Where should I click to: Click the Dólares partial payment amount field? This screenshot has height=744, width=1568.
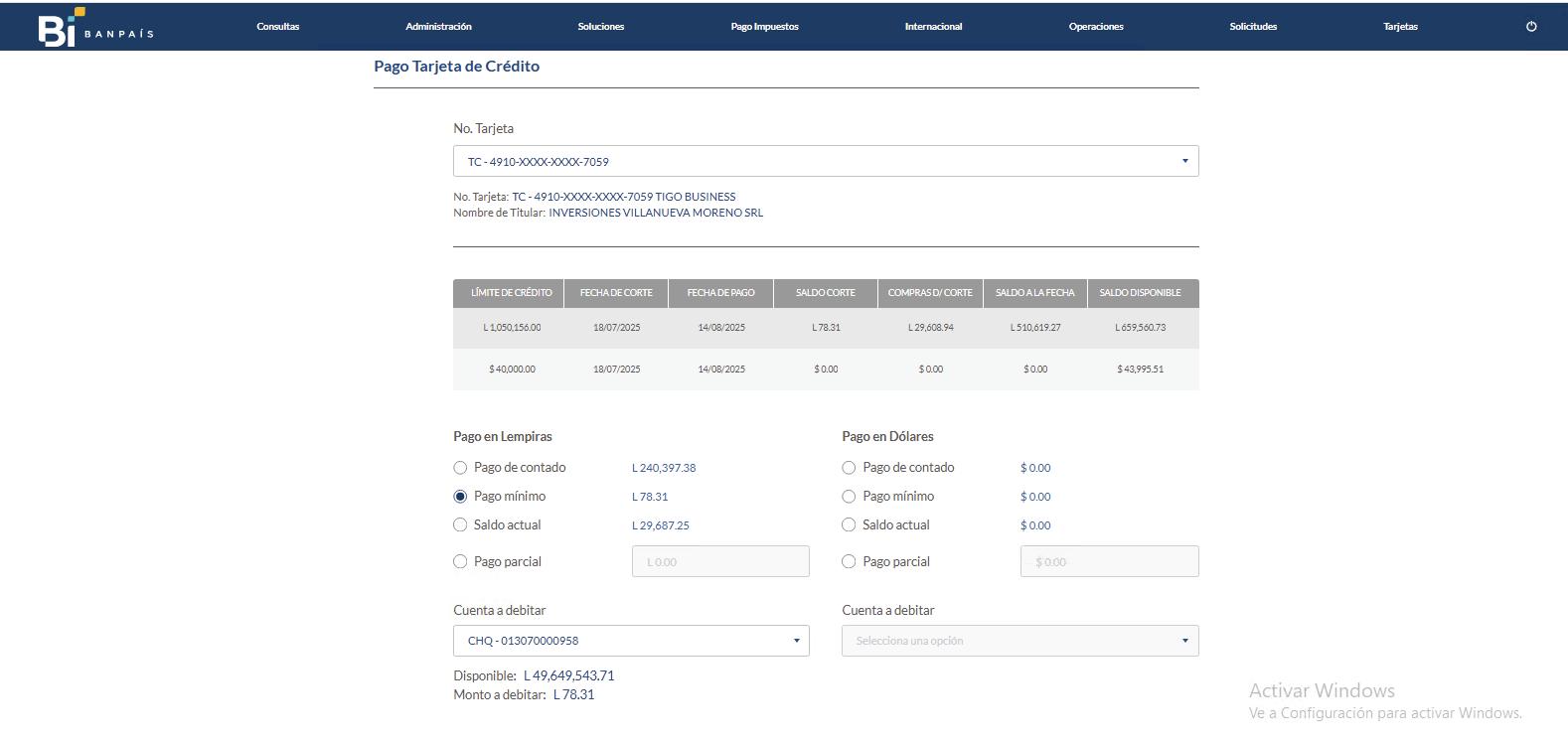[1110, 561]
